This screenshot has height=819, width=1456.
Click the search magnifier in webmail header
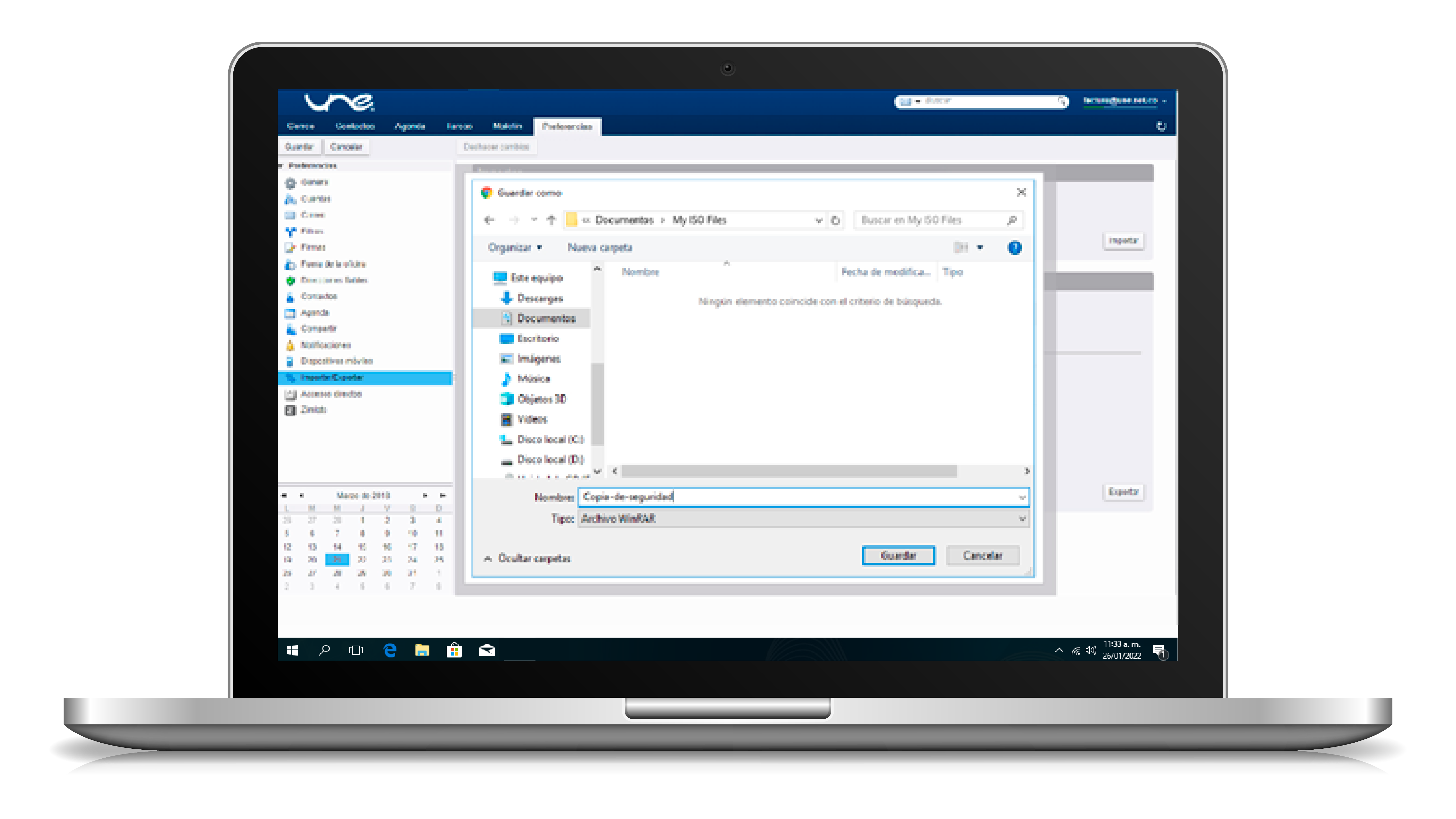pos(1062,101)
